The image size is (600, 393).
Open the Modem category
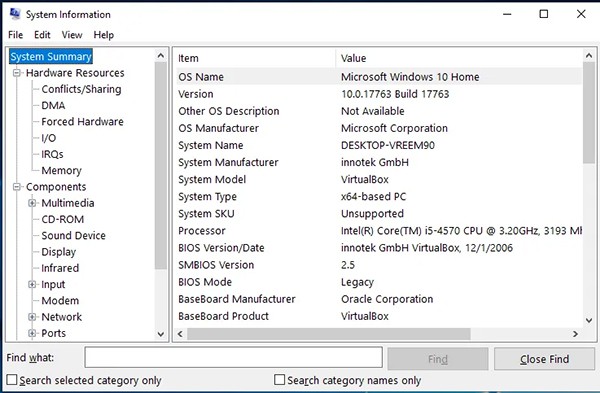60,300
